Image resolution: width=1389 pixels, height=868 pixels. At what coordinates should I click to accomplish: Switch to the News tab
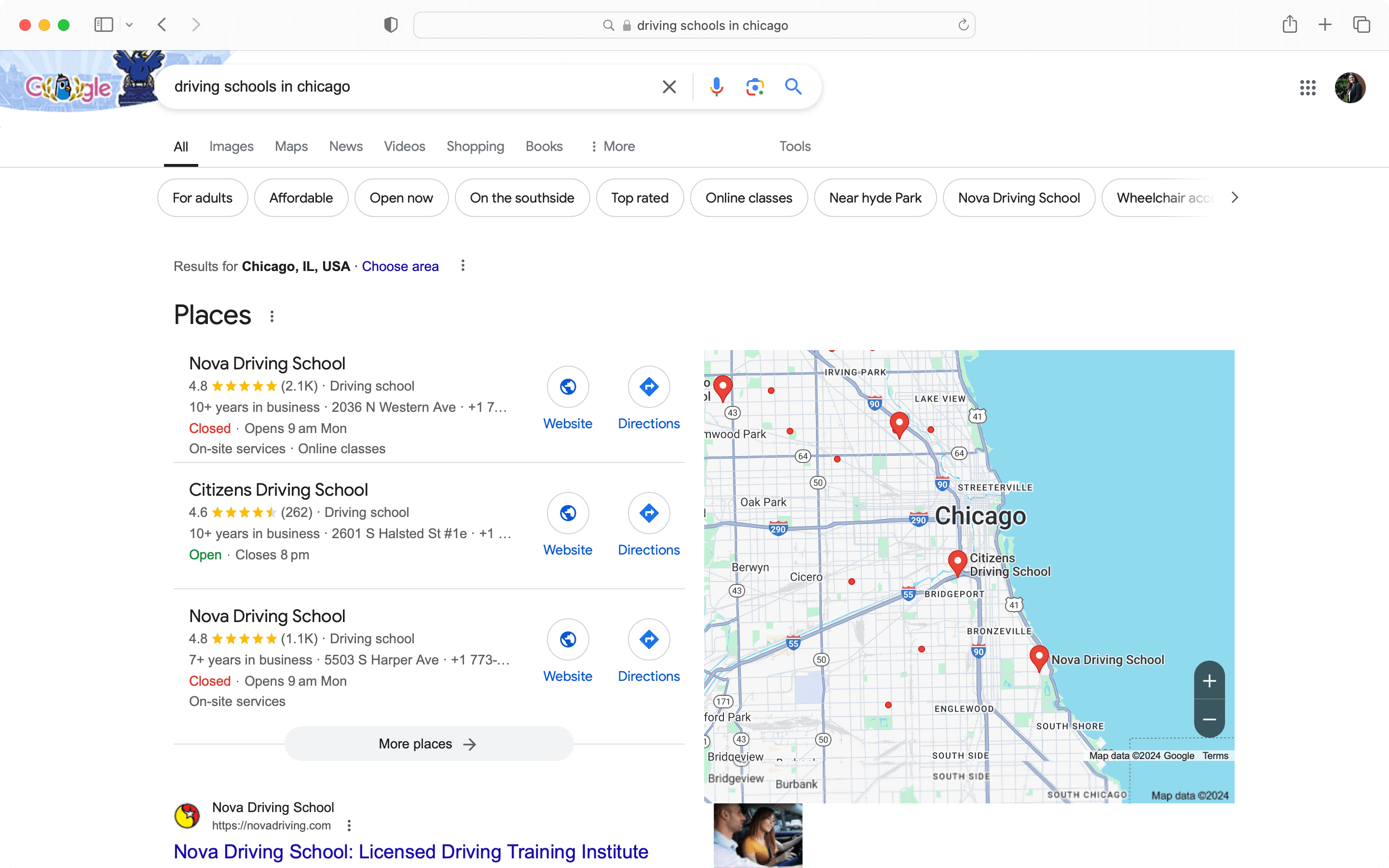(345, 147)
